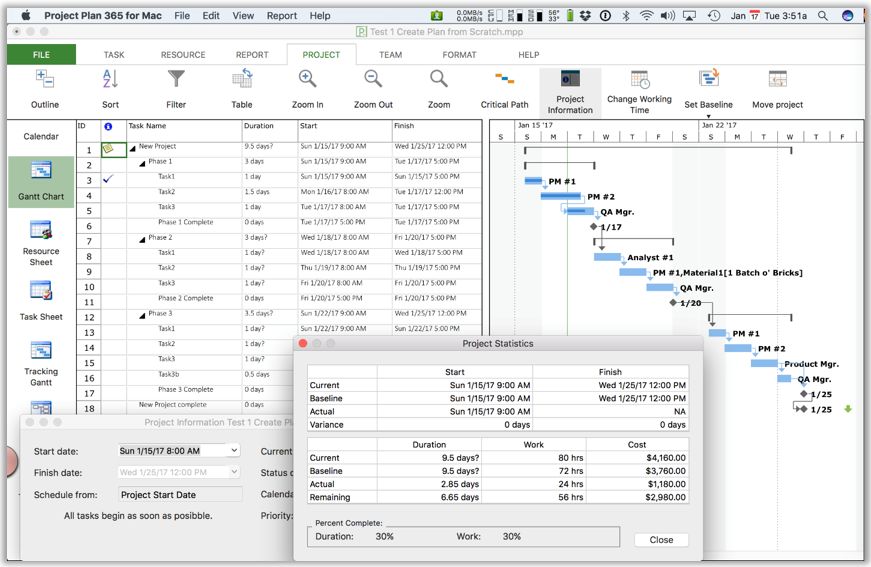
Task: Select the 'Phase 1 Complete' task name
Action: pos(186,222)
